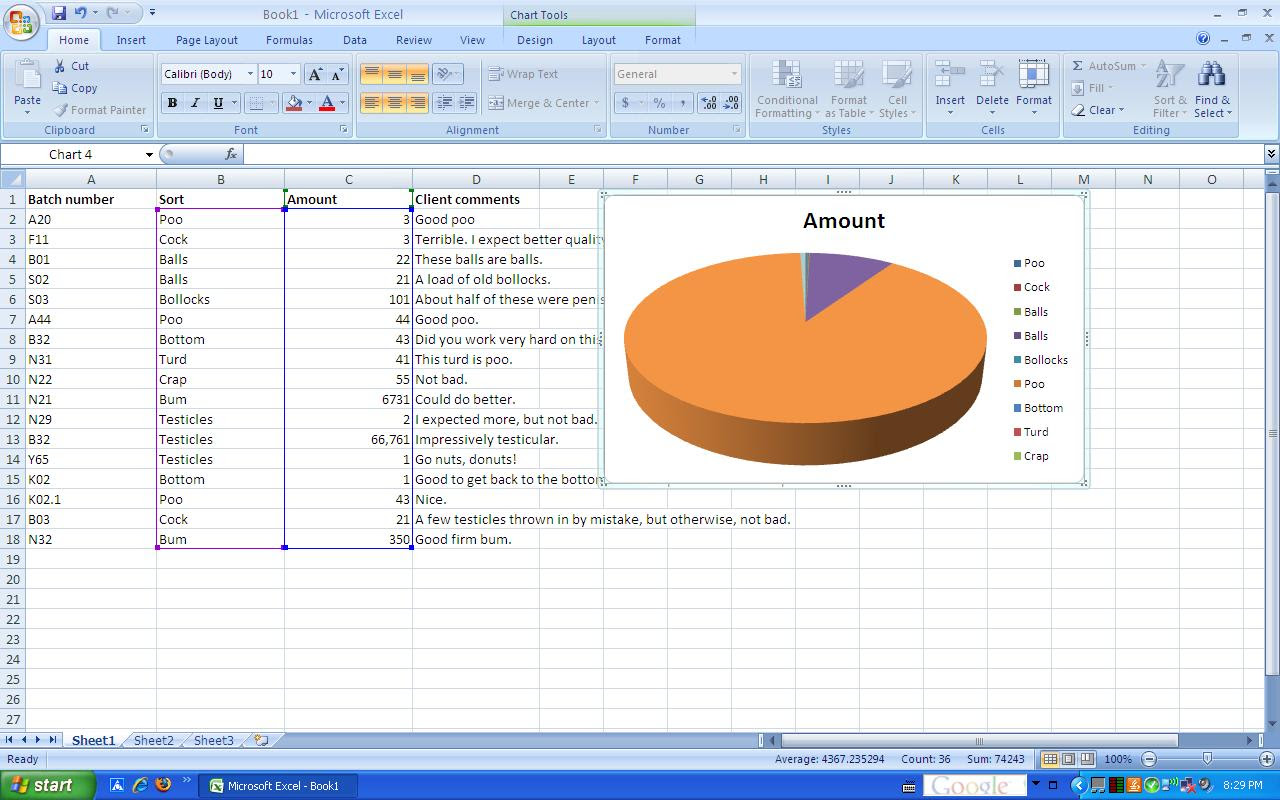Open the Delete cells dropdown arrow
Image resolution: width=1280 pixels, height=800 pixels.
[x=992, y=113]
